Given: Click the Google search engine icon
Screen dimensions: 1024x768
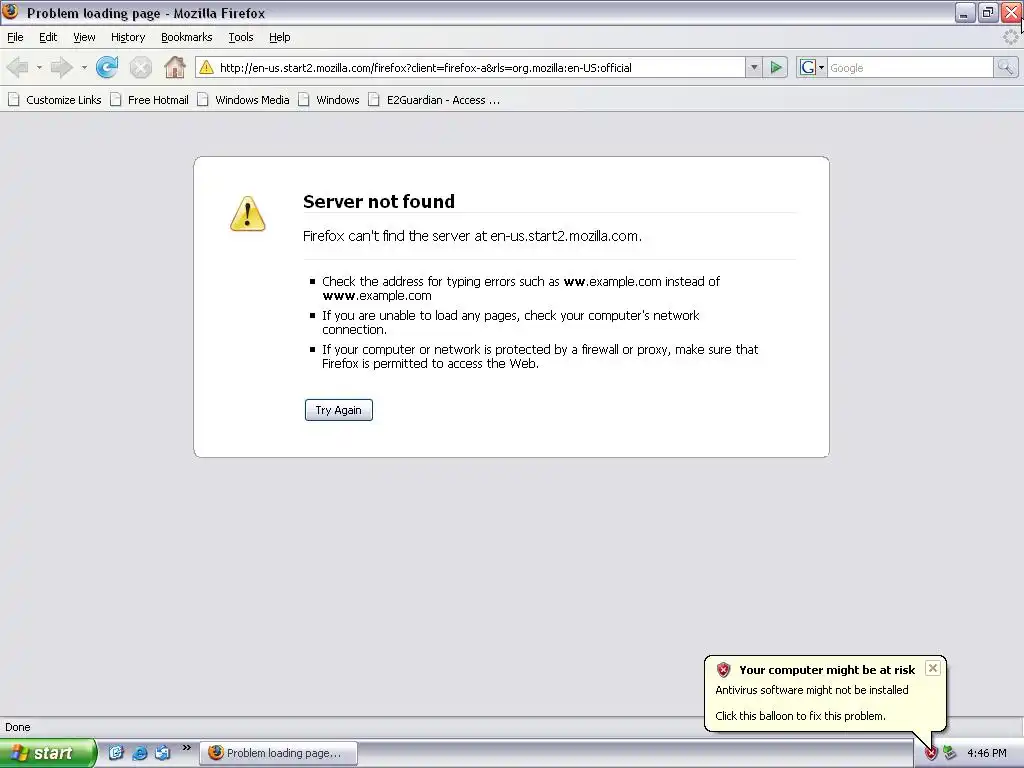Looking at the screenshot, I should tap(808, 67).
